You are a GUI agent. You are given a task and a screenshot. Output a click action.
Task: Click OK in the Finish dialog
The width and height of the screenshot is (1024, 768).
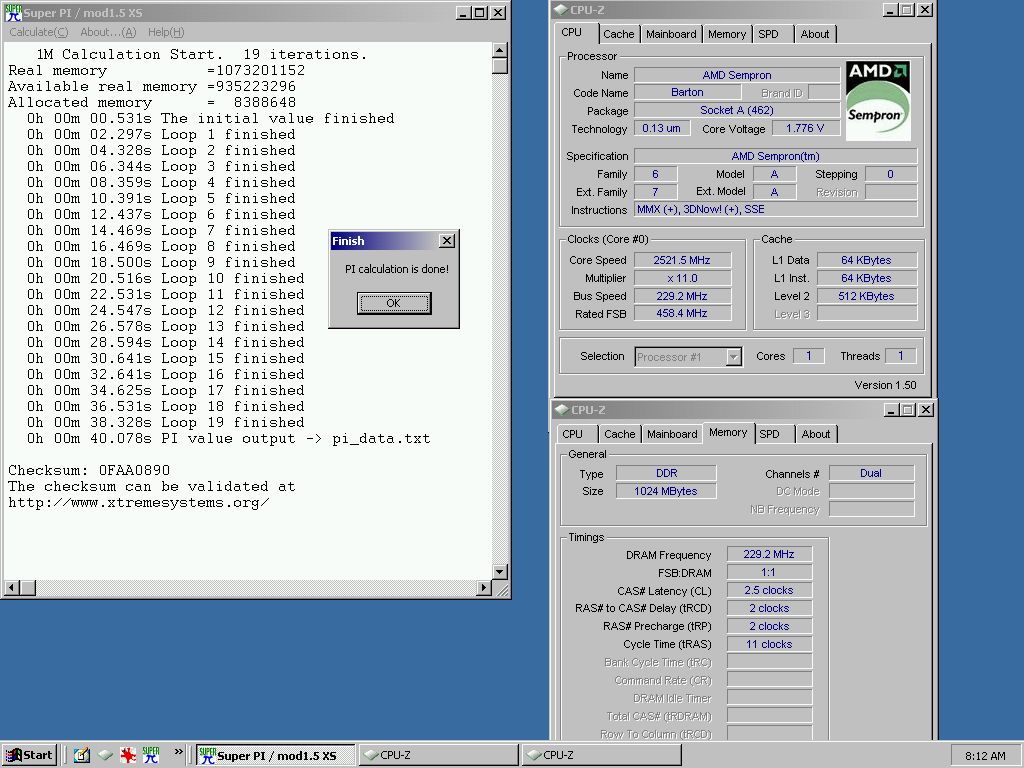tap(394, 303)
